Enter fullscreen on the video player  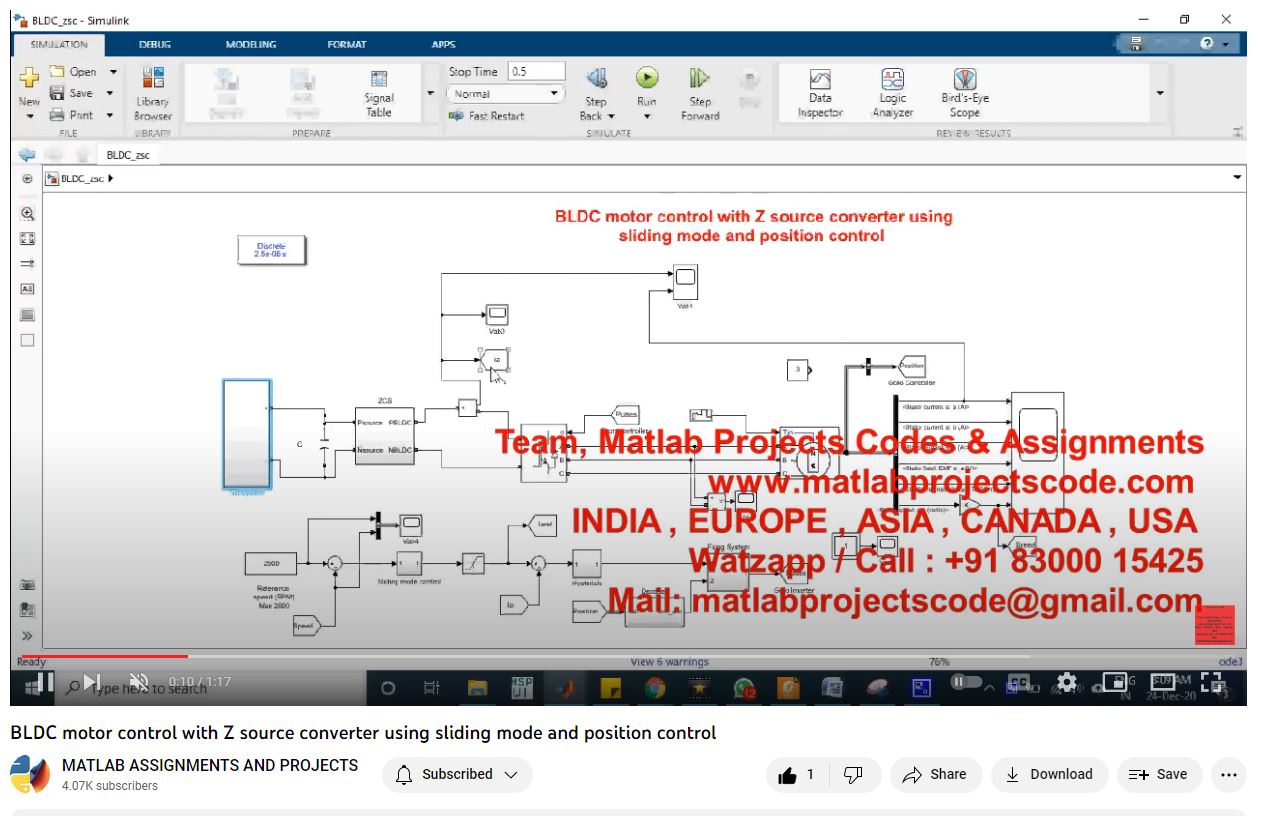1211,682
